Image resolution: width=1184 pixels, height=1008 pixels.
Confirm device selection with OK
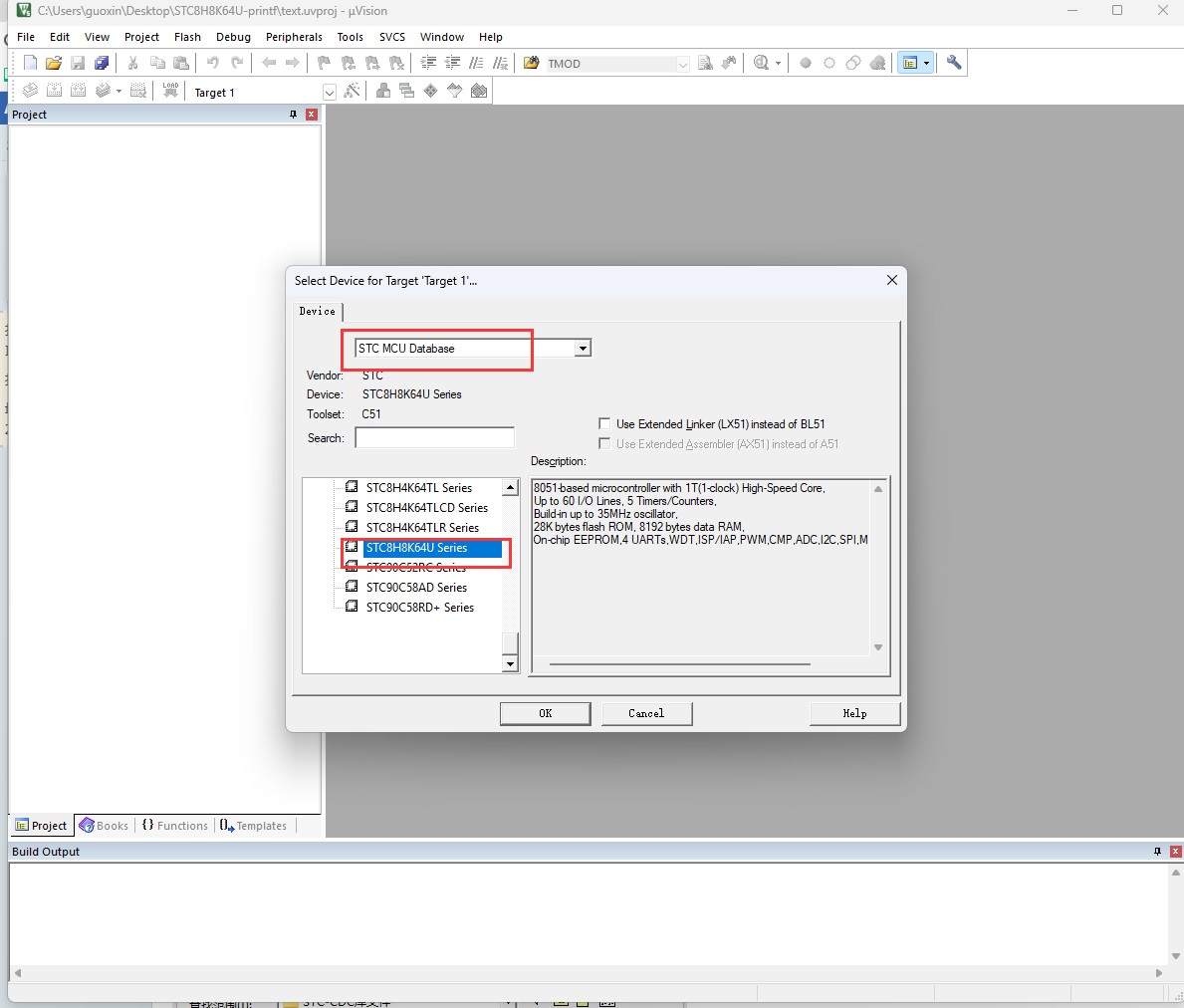coord(545,713)
